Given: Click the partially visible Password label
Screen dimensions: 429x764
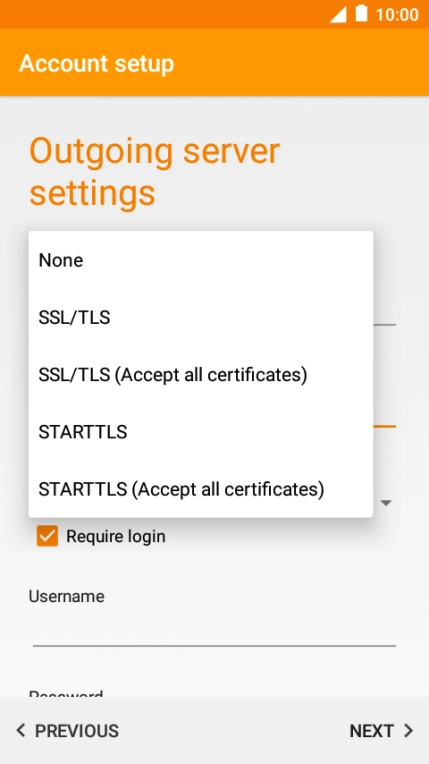Looking at the screenshot, I should pyautogui.click(x=66, y=693).
